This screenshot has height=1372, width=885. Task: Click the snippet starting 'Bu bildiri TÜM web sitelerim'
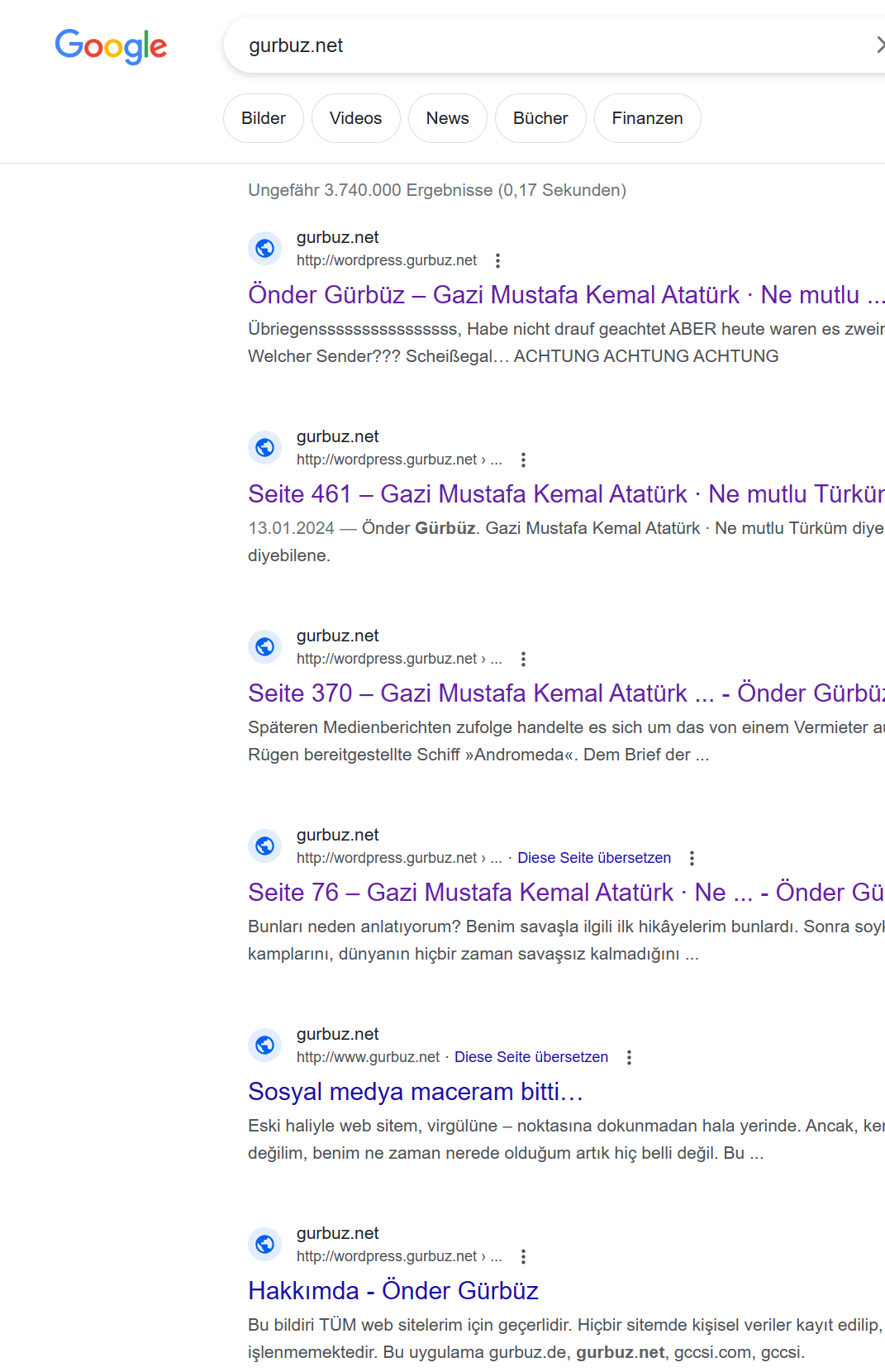click(566, 1338)
